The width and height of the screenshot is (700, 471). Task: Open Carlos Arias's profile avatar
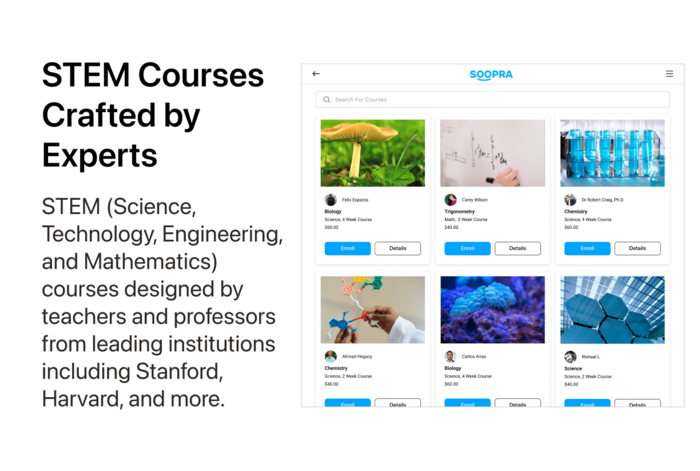click(x=450, y=356)
